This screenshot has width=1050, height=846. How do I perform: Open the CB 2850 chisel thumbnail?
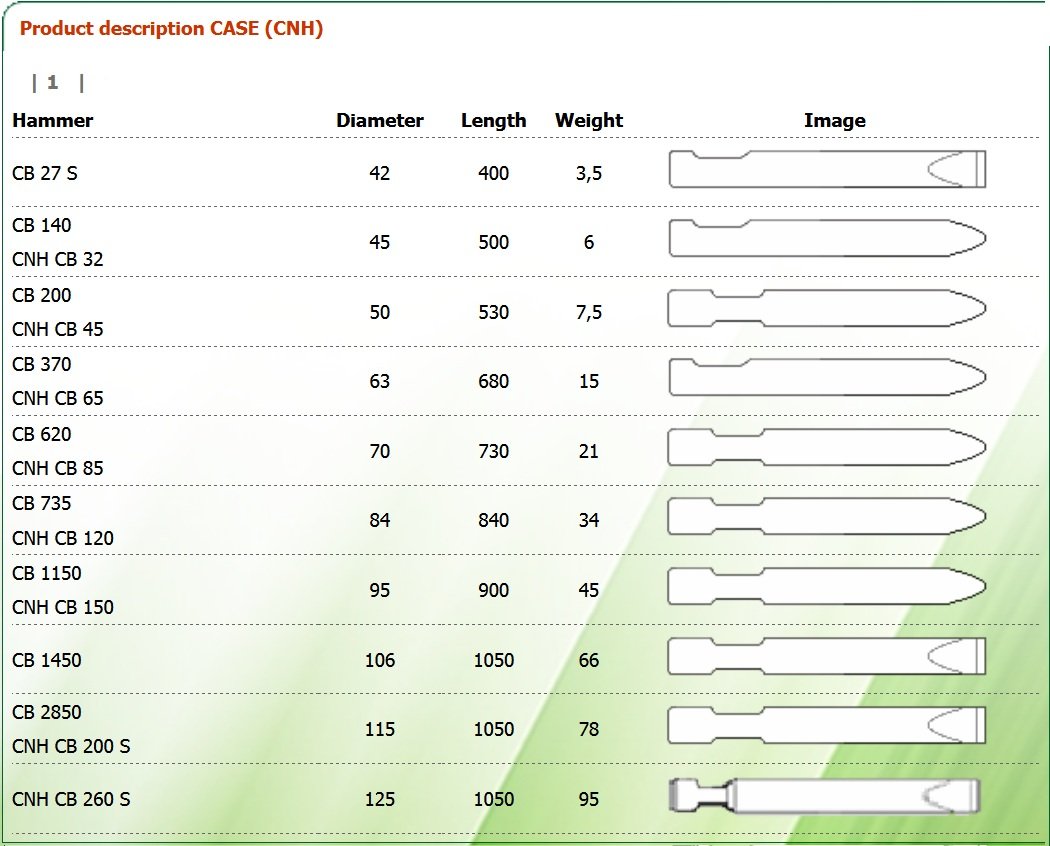(x=828, y=725)
